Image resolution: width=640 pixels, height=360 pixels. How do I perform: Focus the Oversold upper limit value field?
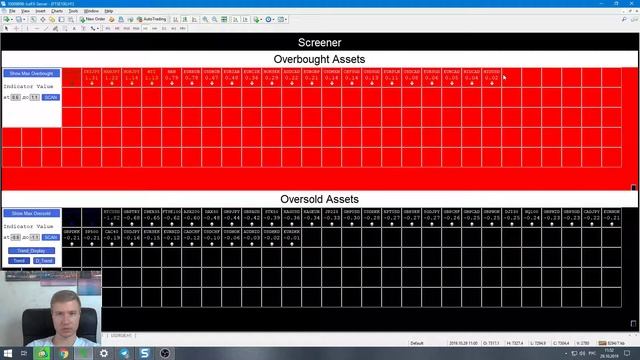coord(35,238)
